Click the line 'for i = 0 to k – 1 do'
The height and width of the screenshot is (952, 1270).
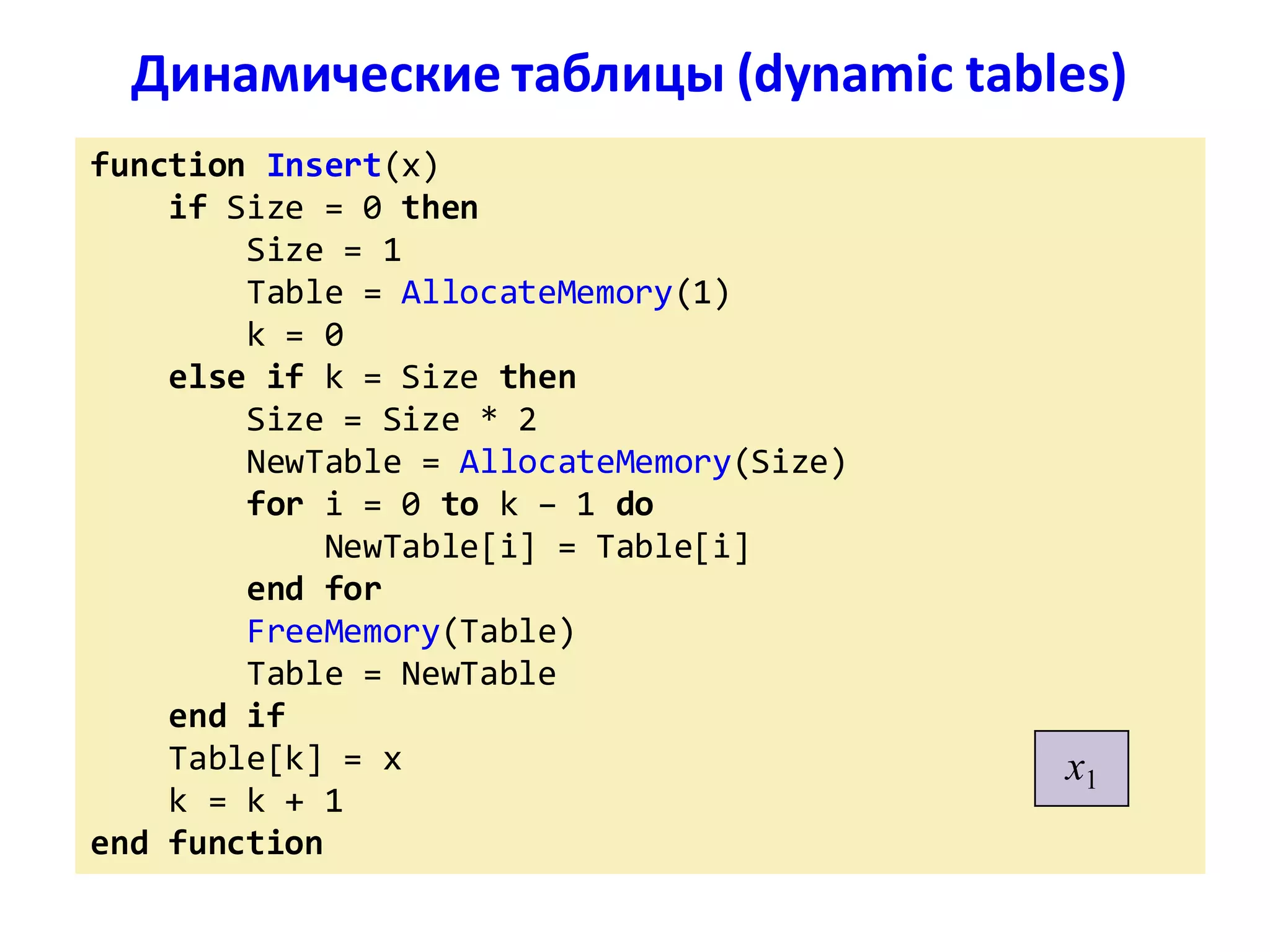pyautogui.click(x=450, y=505)
